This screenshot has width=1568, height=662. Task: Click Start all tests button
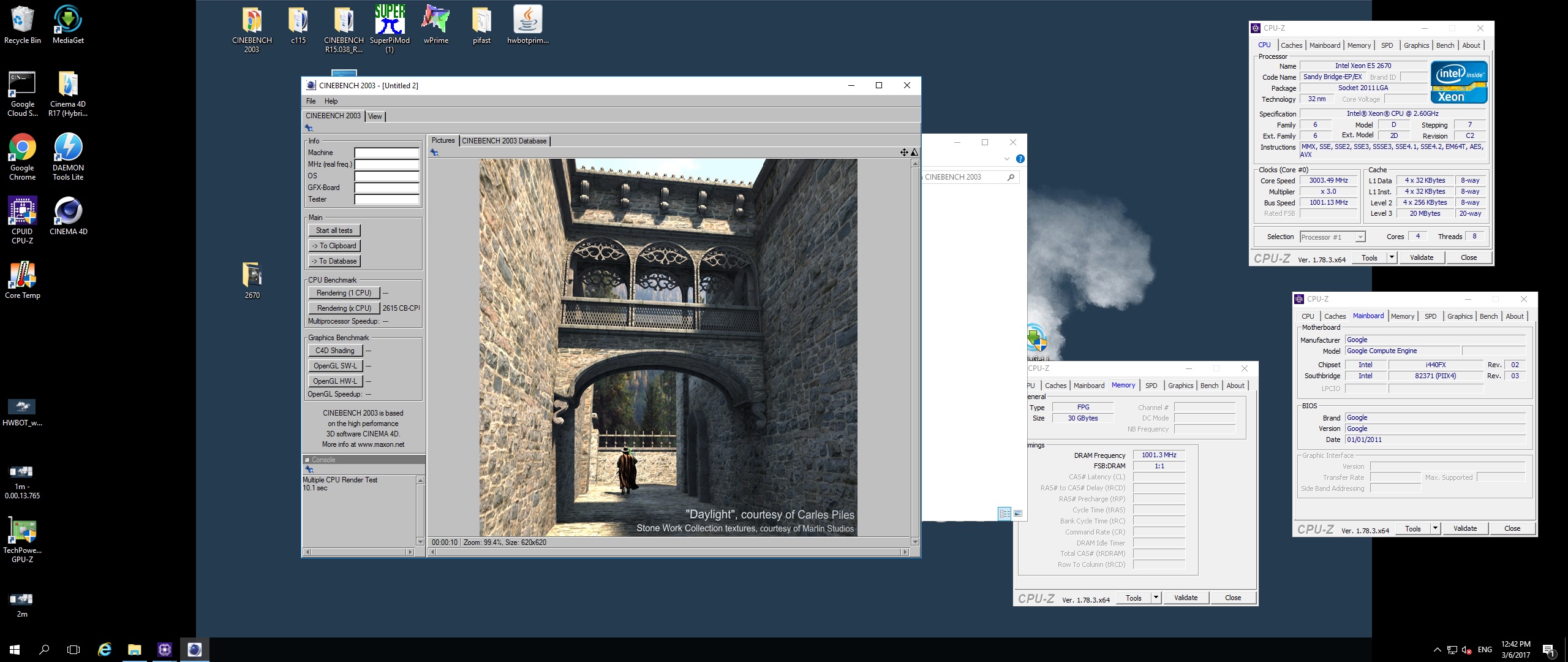click(x=334, y=230)
